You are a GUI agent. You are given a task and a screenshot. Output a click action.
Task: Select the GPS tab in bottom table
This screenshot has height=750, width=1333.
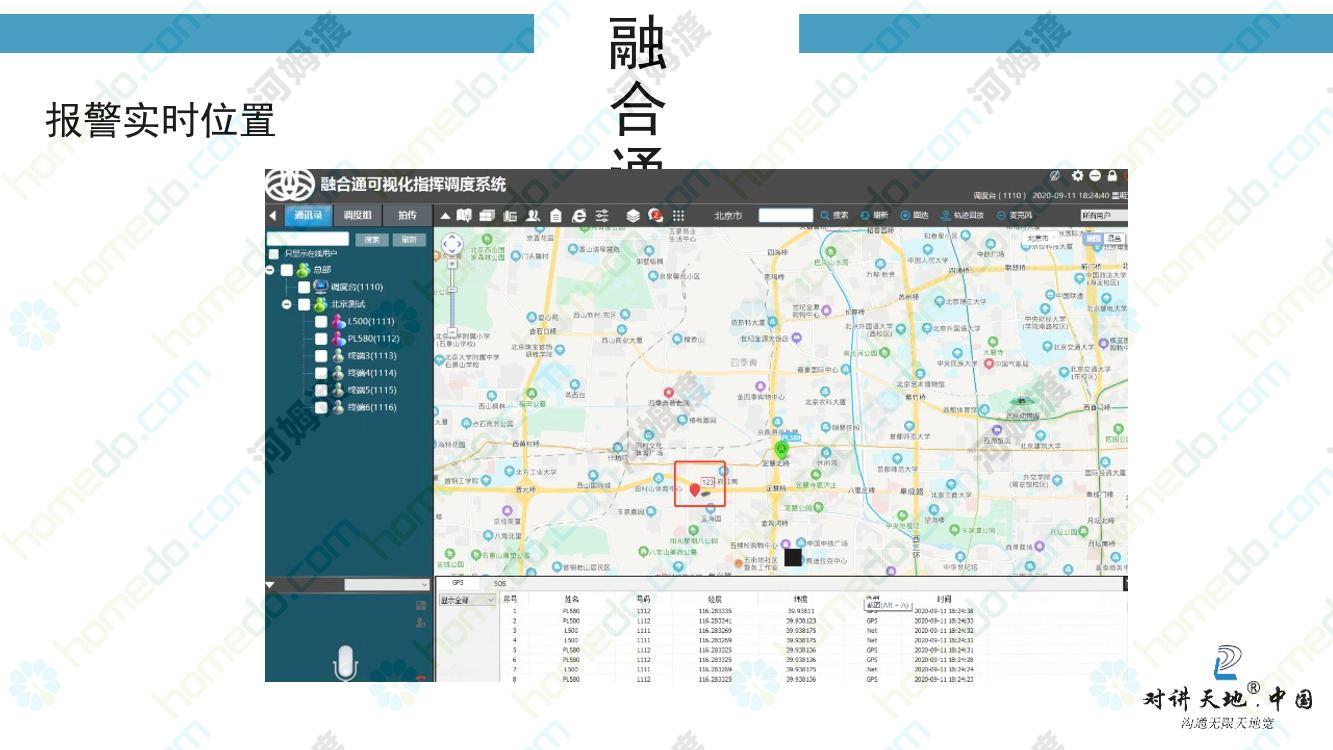[458, 582]
